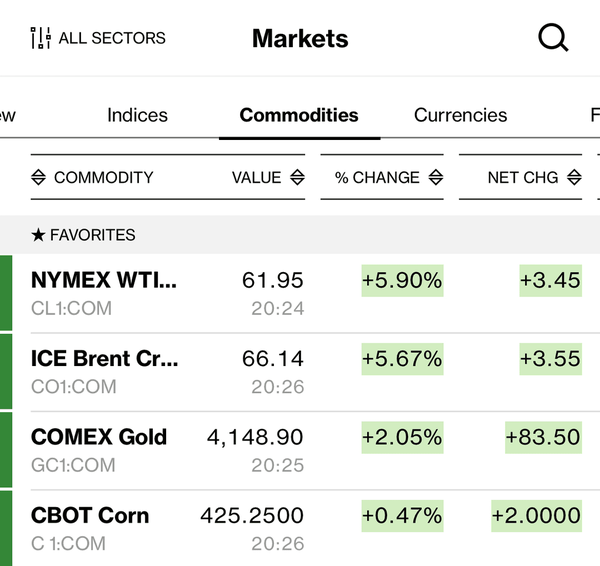This screenshot has height=566, width=600.
Task: Open NYMEX WTI crude row
Action: (x=104, y=281)
